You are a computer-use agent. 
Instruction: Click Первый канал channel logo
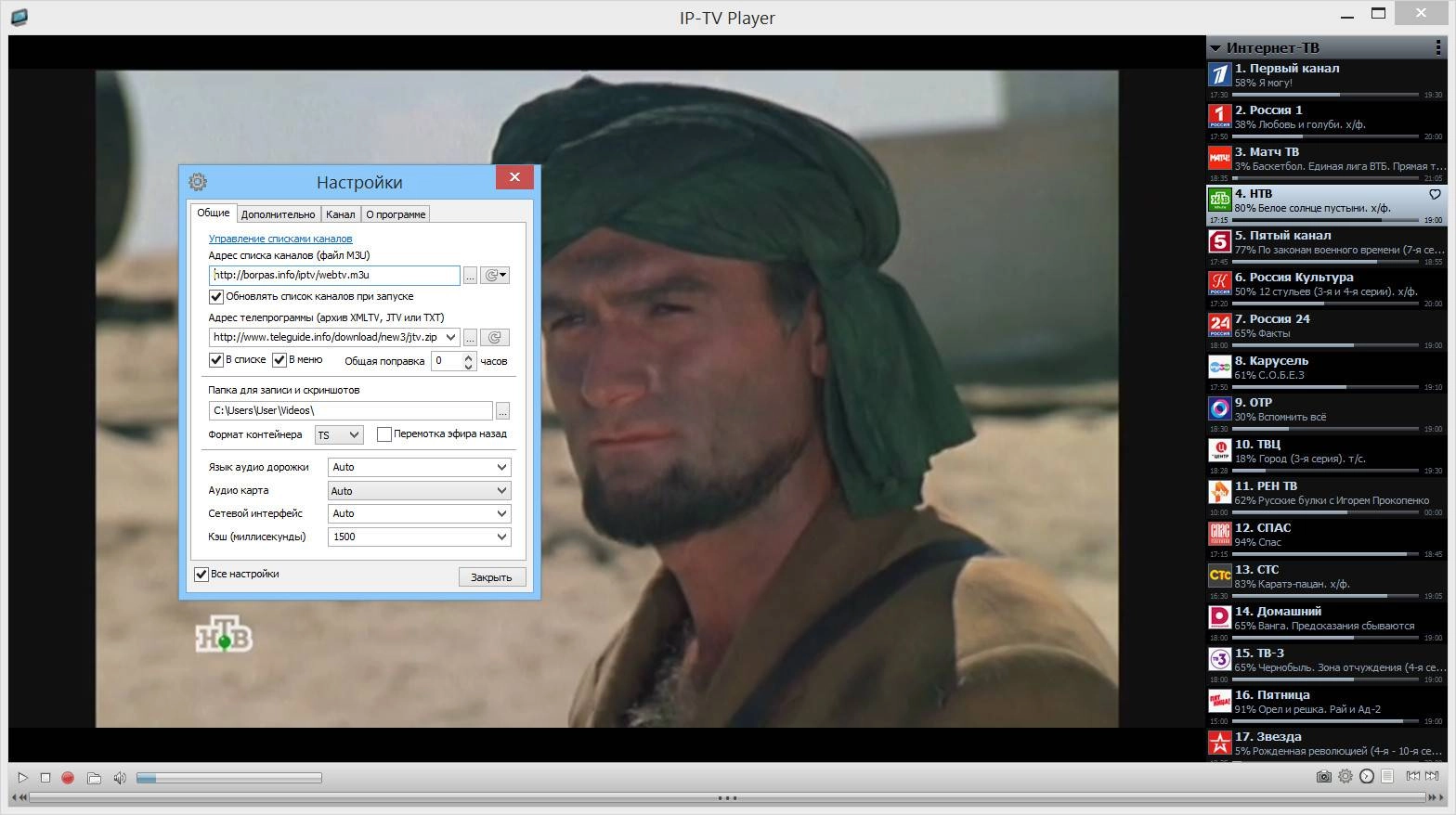(1219, 74)
